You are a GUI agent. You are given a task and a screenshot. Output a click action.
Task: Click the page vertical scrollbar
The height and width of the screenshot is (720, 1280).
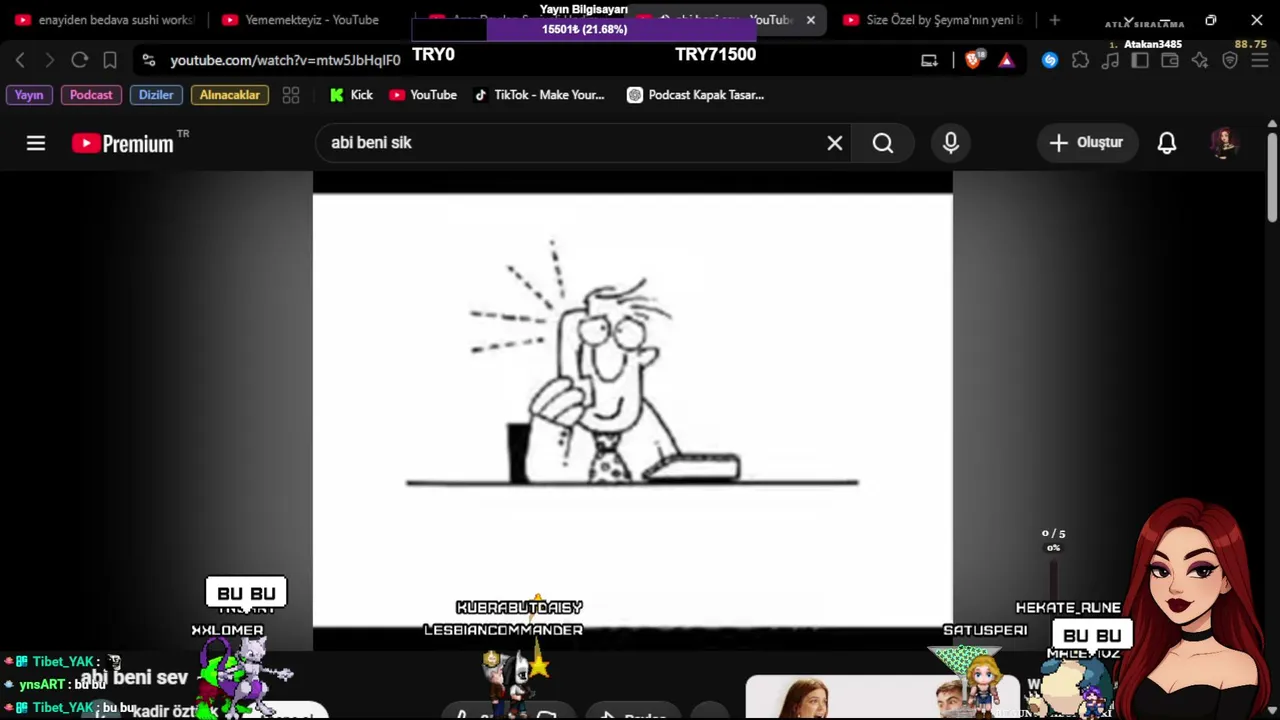1272,180
